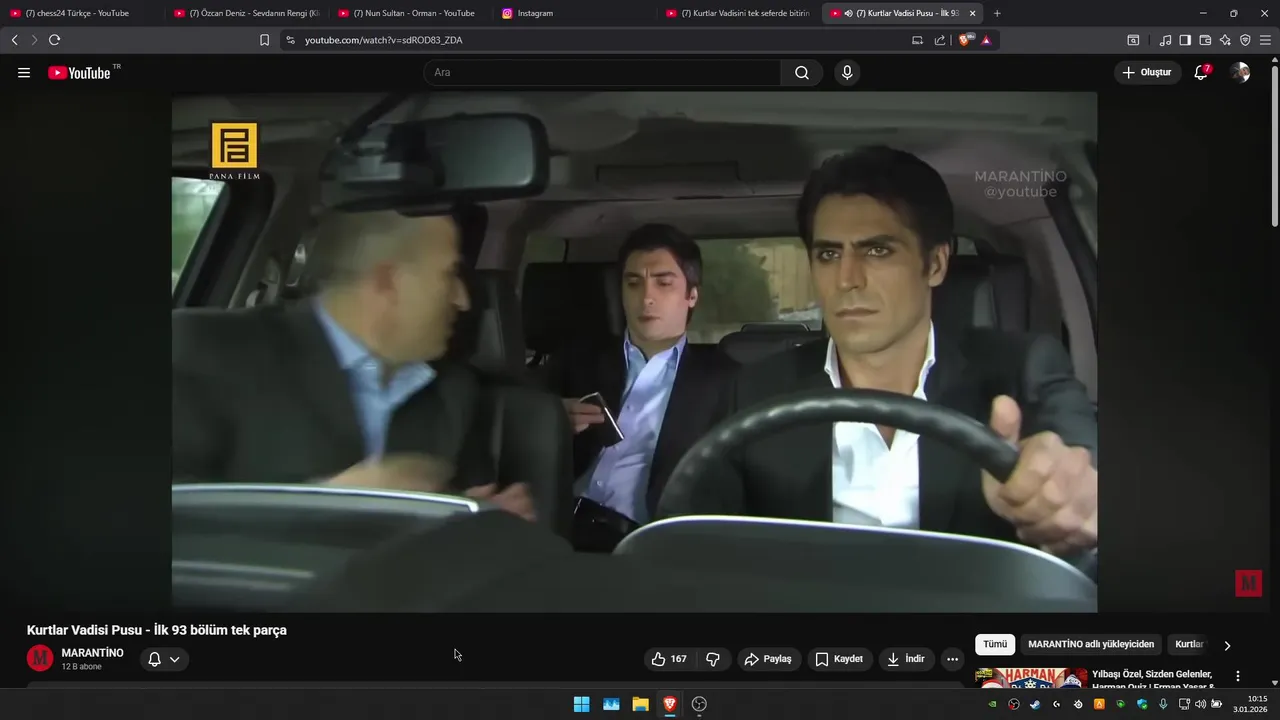Click the Windows Security shield tray icon
Viewport: 1280px width, 720px height.
(1142, 704)
